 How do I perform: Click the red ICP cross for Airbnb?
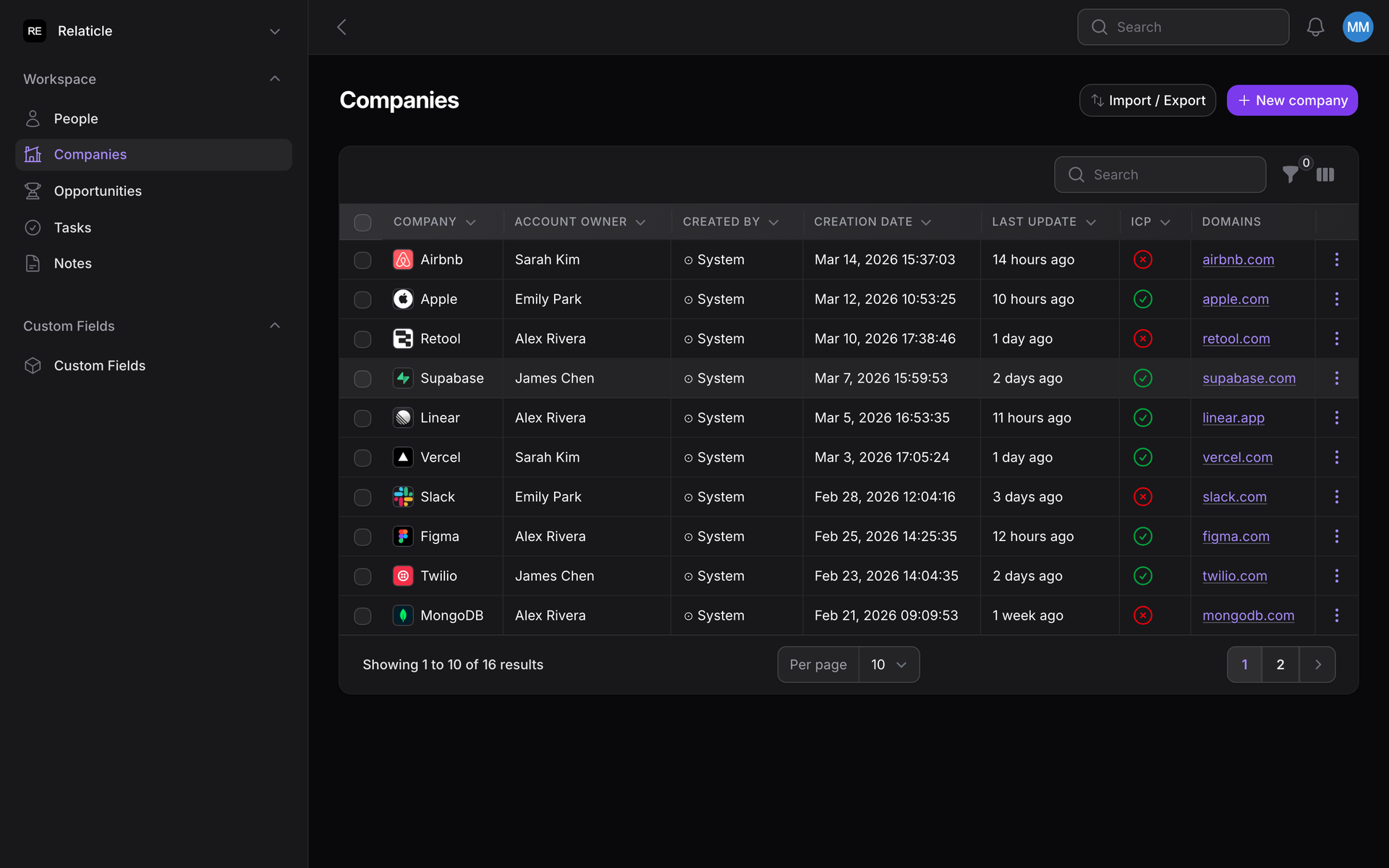coord(1143,260)
